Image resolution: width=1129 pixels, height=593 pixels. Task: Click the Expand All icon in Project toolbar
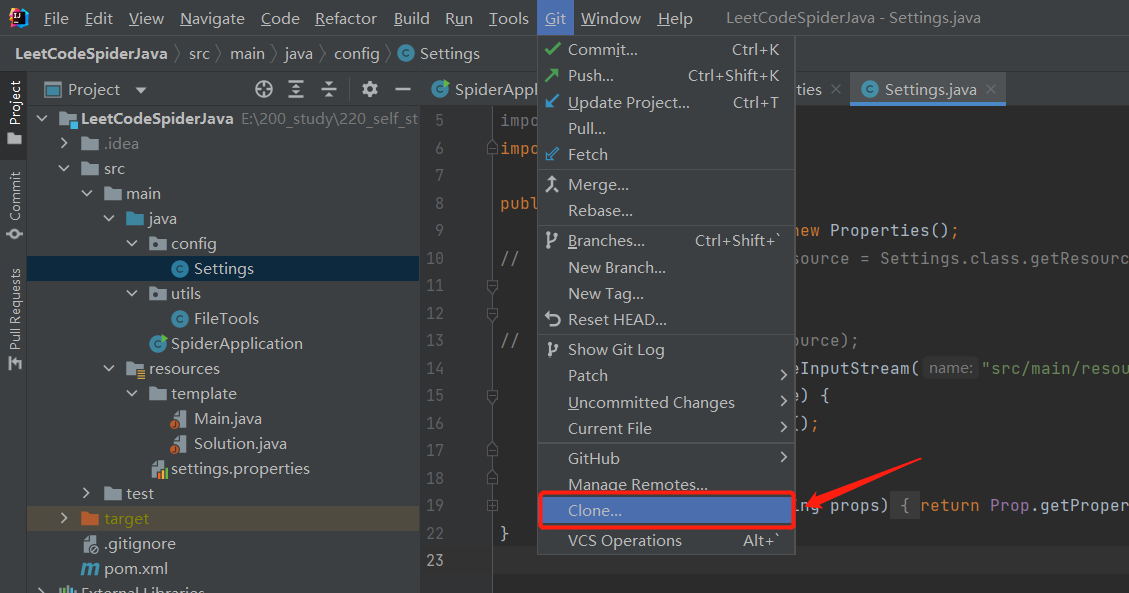[296, 90]
